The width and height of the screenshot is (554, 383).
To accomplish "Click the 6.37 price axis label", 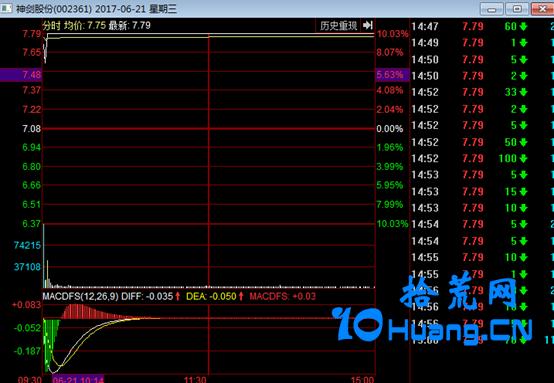I will (x=31, y=224).
